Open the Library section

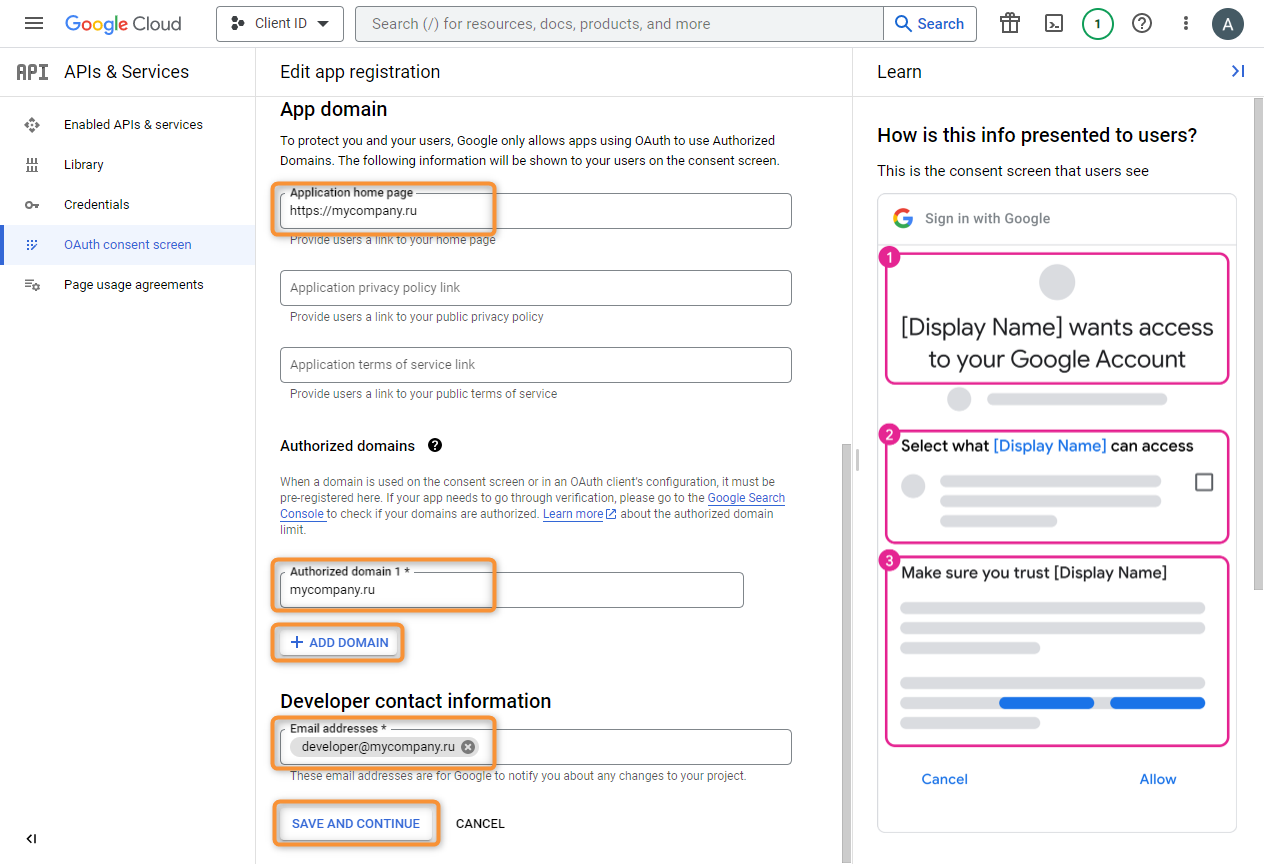point(128,165)
